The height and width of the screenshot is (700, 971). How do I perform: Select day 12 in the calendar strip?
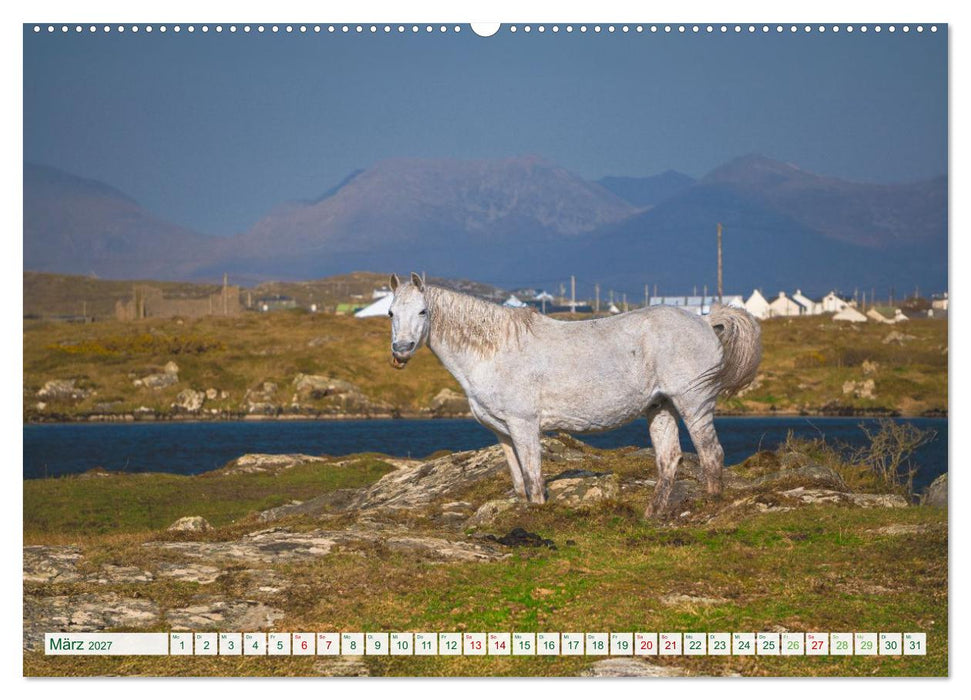click(x=450, y=644)
